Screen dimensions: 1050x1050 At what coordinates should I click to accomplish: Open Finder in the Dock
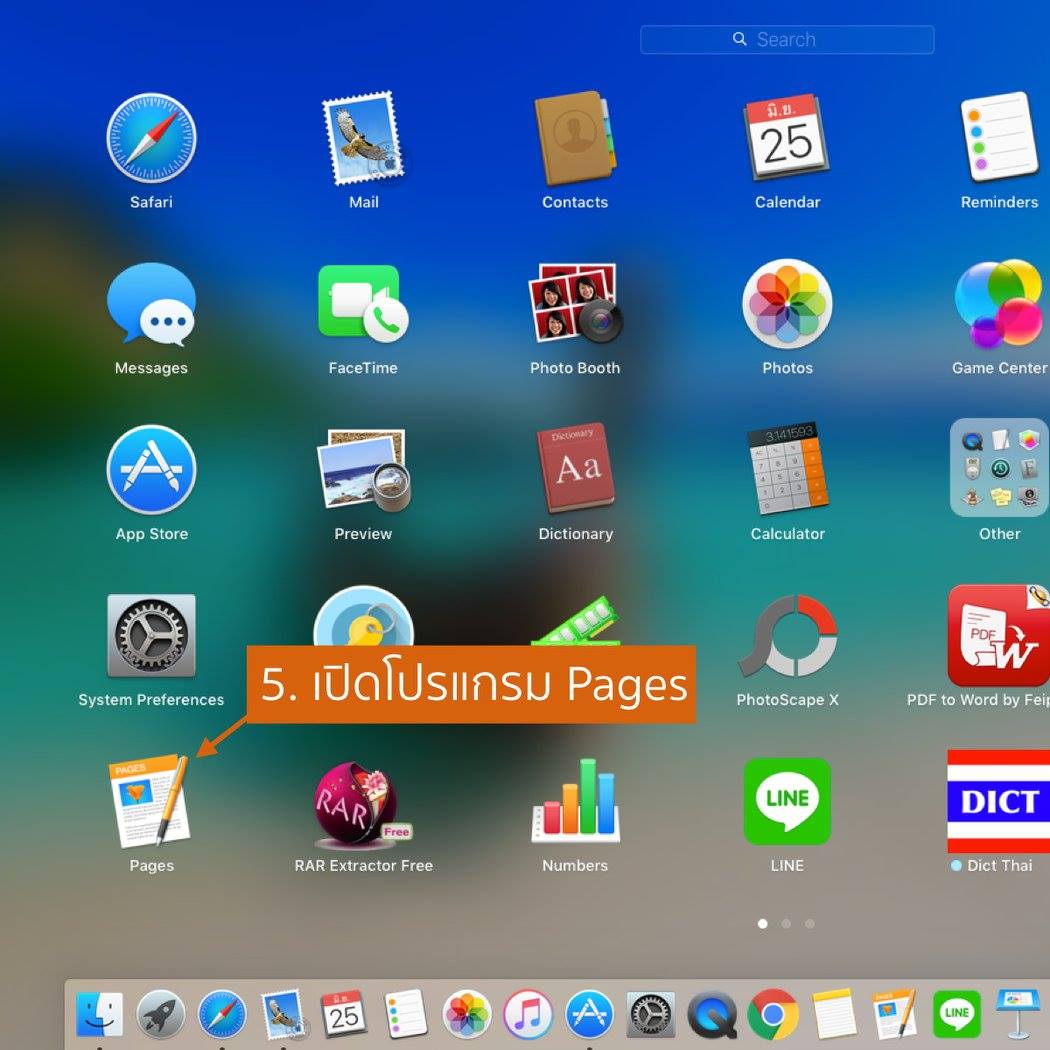click(99, 1014)
